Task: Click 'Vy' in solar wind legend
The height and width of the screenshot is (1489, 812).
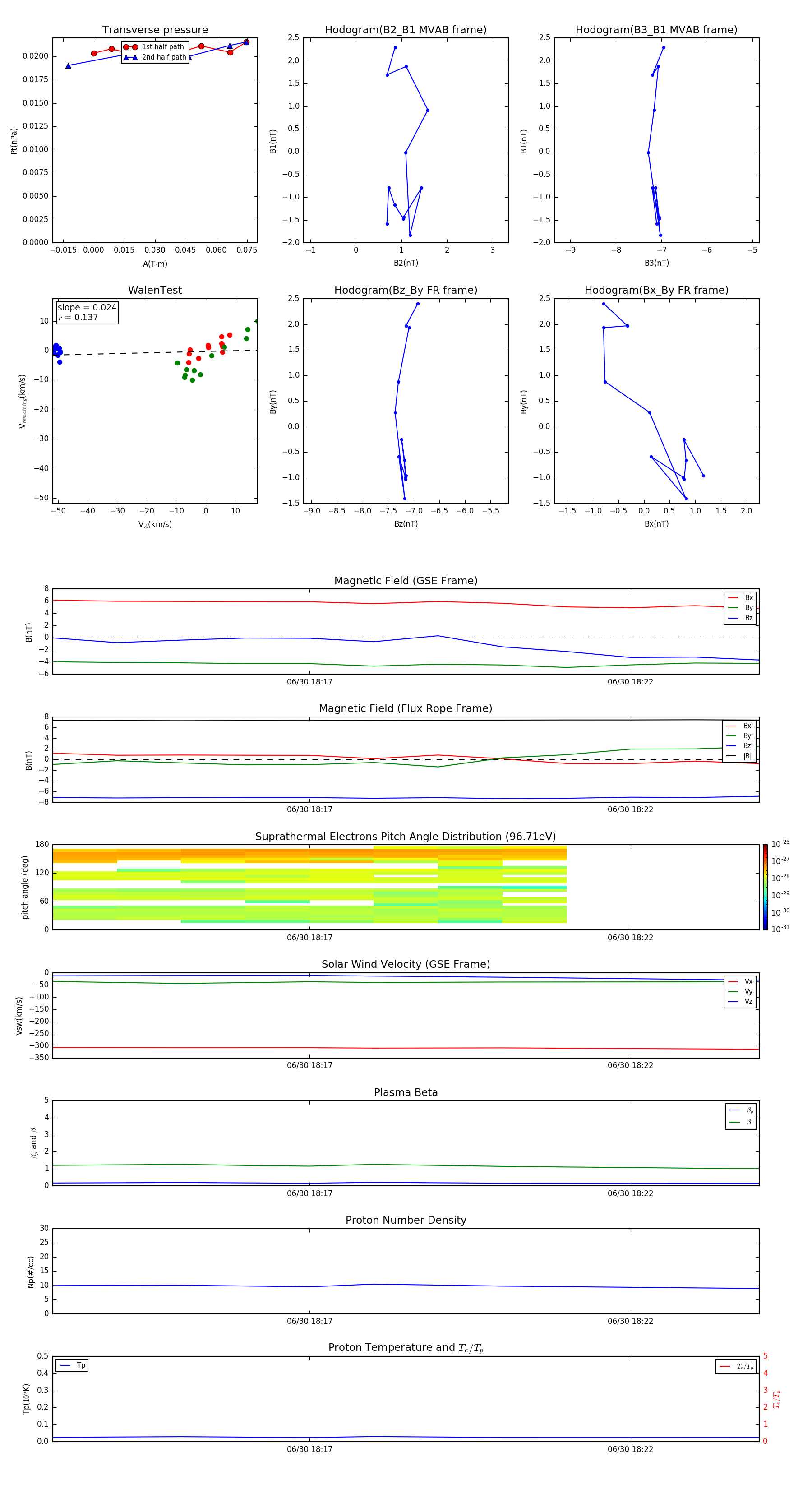Action: pyautogui.click(x=740, y=992)
